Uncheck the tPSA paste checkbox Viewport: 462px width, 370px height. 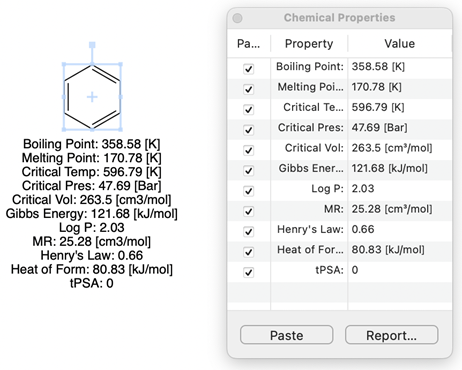click(248, 272)
